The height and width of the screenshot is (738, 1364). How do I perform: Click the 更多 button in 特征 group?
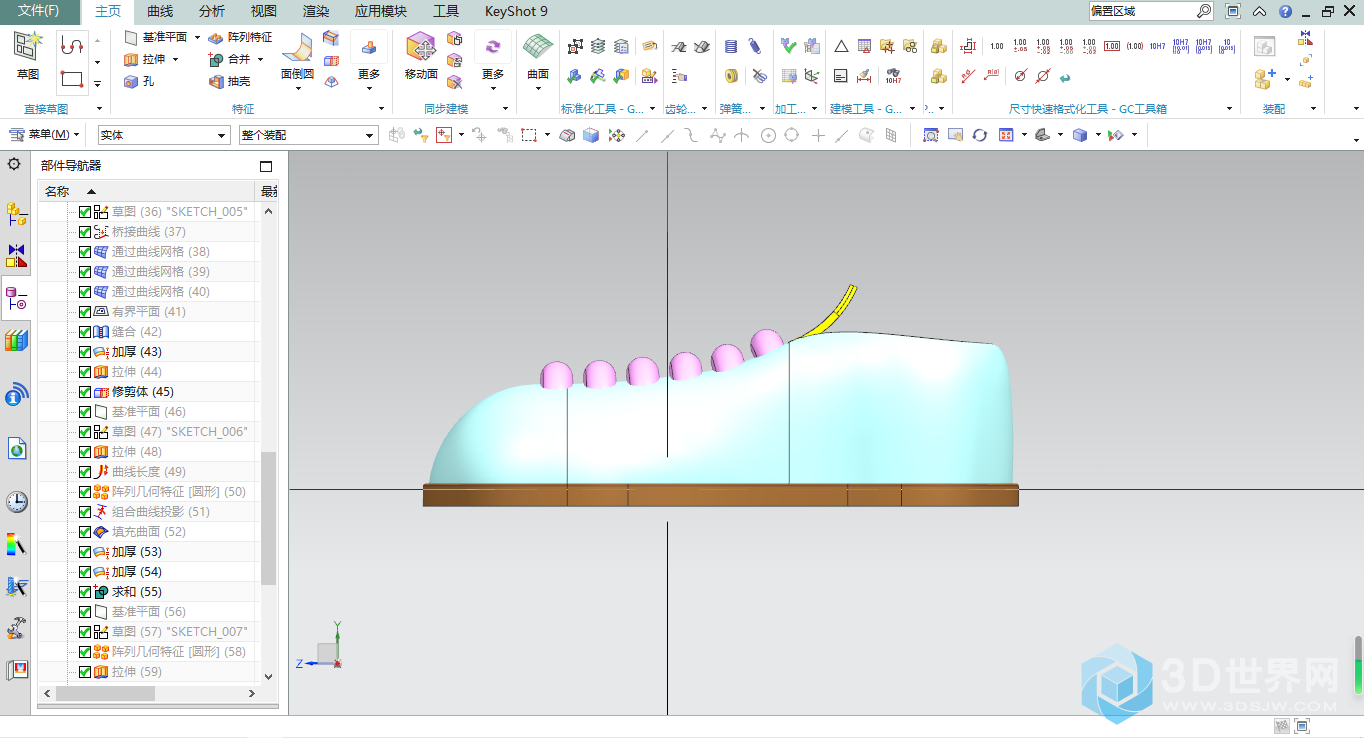(368, 58)
